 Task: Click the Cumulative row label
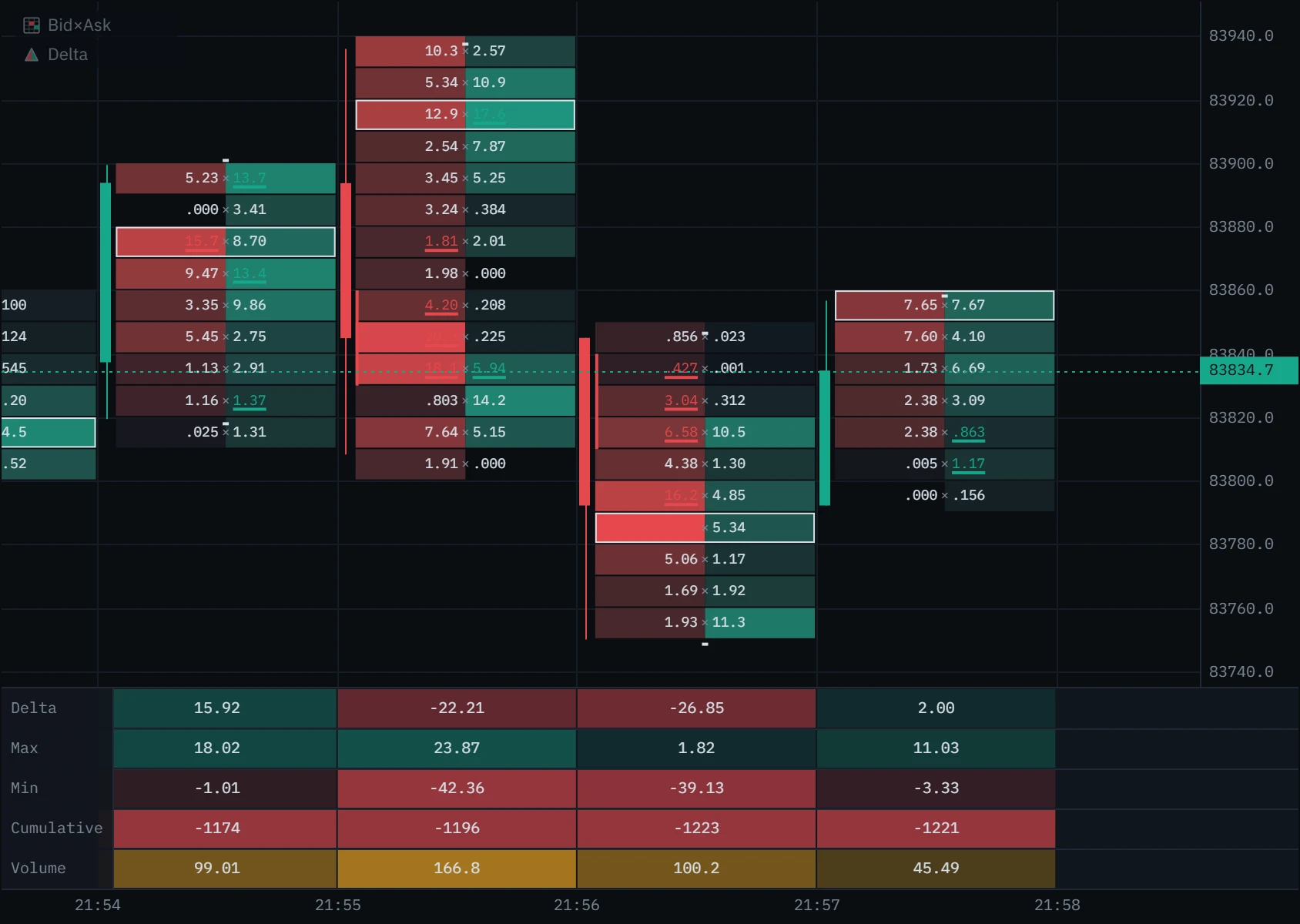tap(57, 829)
